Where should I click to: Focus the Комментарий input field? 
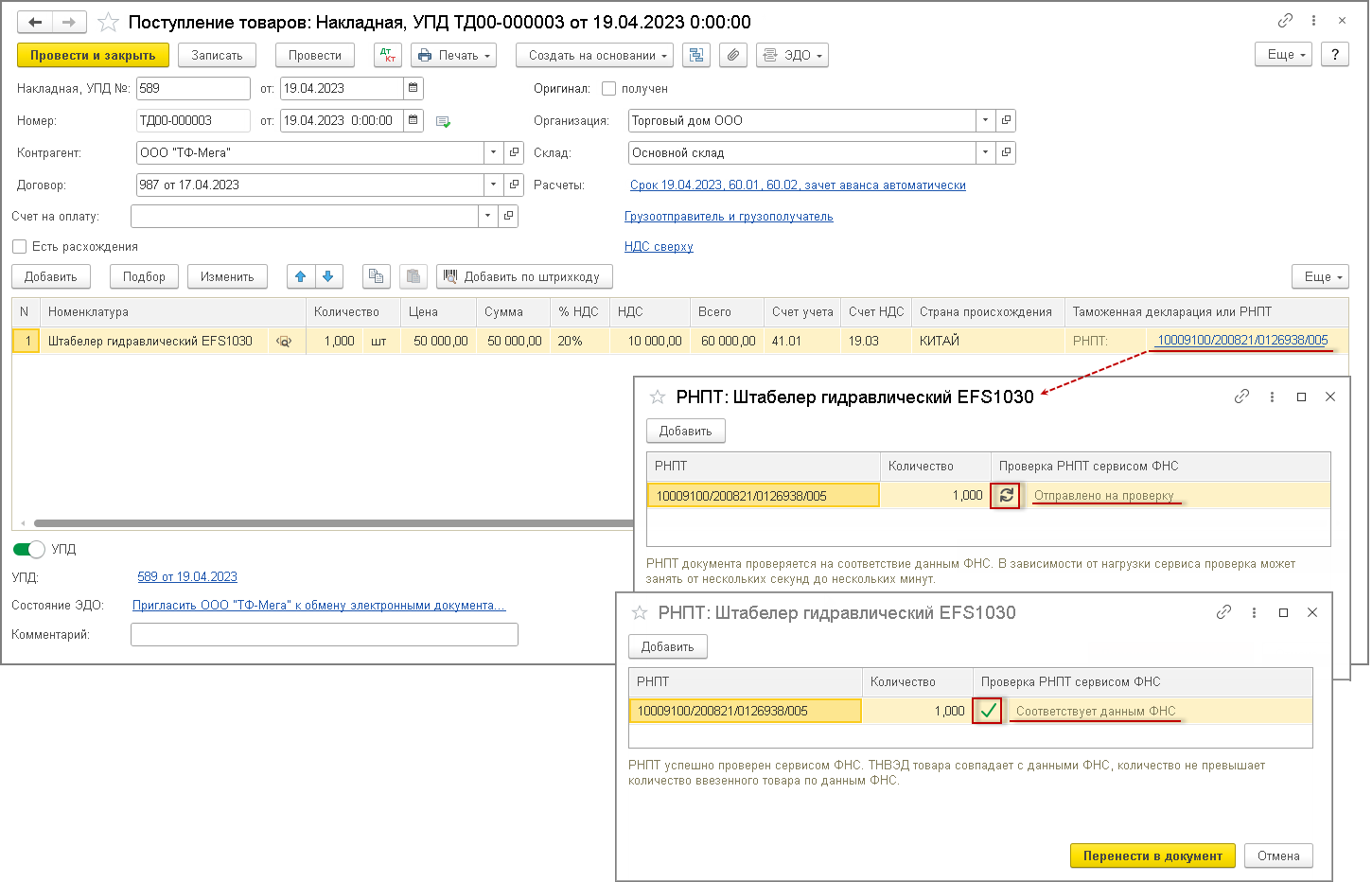[325, 634]
